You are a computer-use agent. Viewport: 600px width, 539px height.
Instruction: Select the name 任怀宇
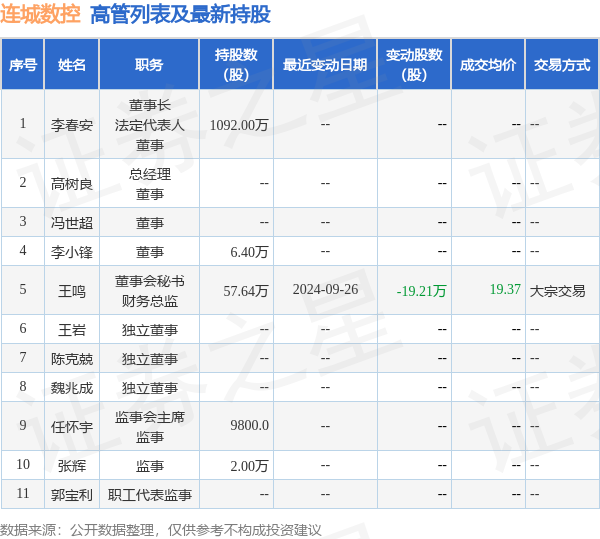coord(72,427)
